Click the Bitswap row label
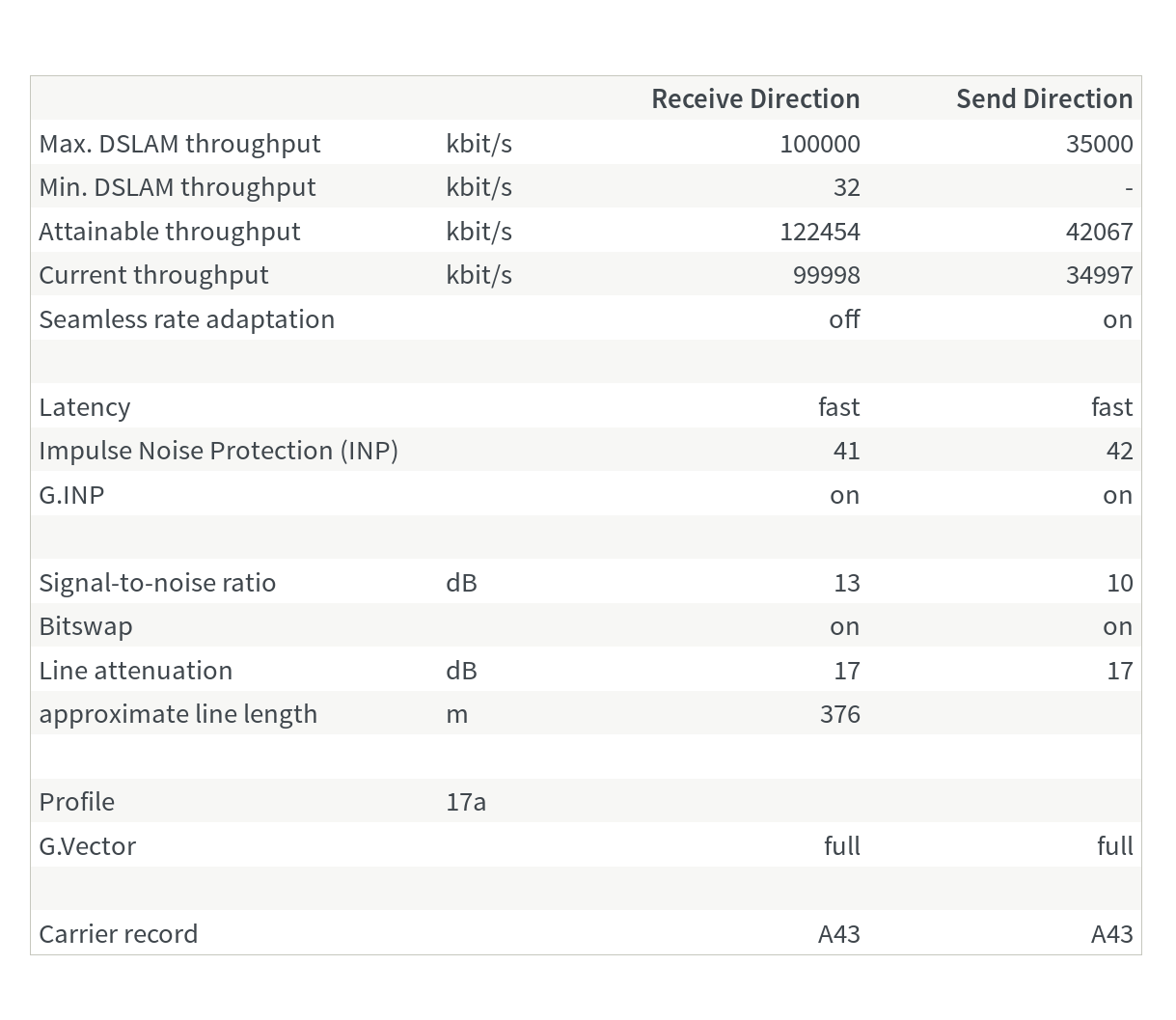 click(86, 626)
